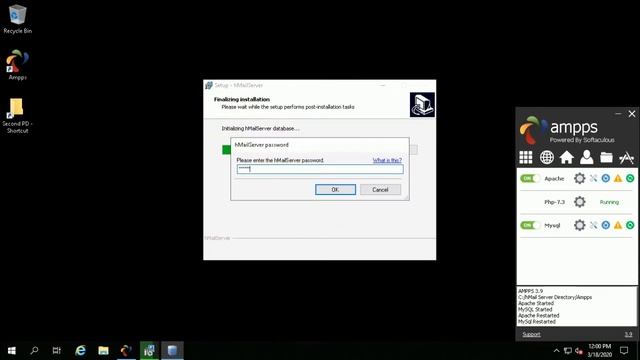This screenshot has height=360, width=640.
Task: Open the Ampps desktop shortcut
Action: [17, 65]
